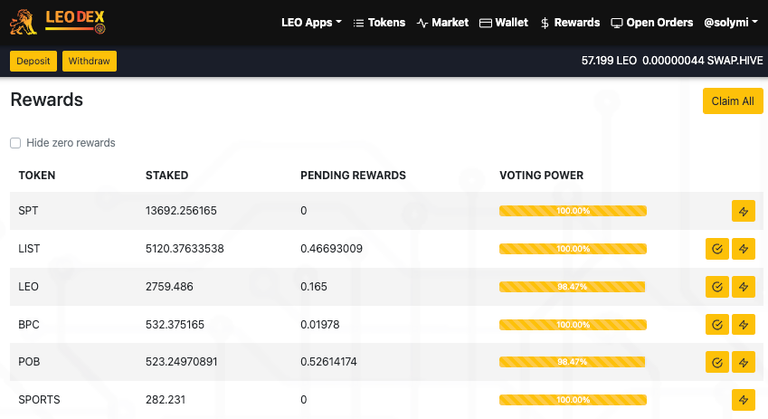Click the lightning icon in the LEO row
The image size is (768, 419).
(x=743, y=287)
